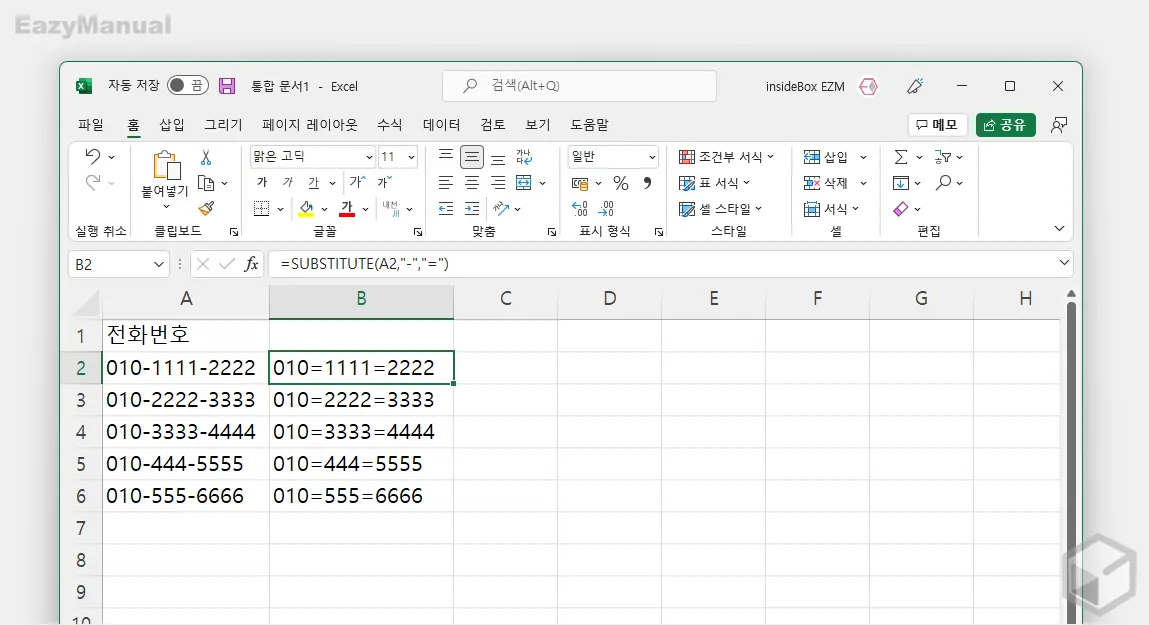
Task: Apply percent style with the % icon
Action: [619, 183]
